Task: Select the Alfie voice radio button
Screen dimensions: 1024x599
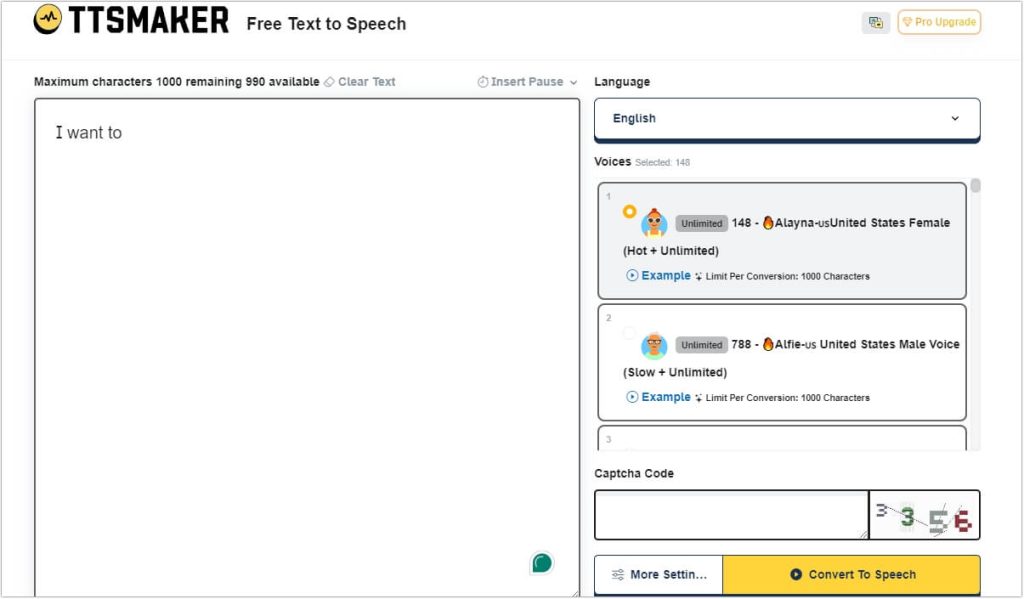Action: (x=629, y=333)
